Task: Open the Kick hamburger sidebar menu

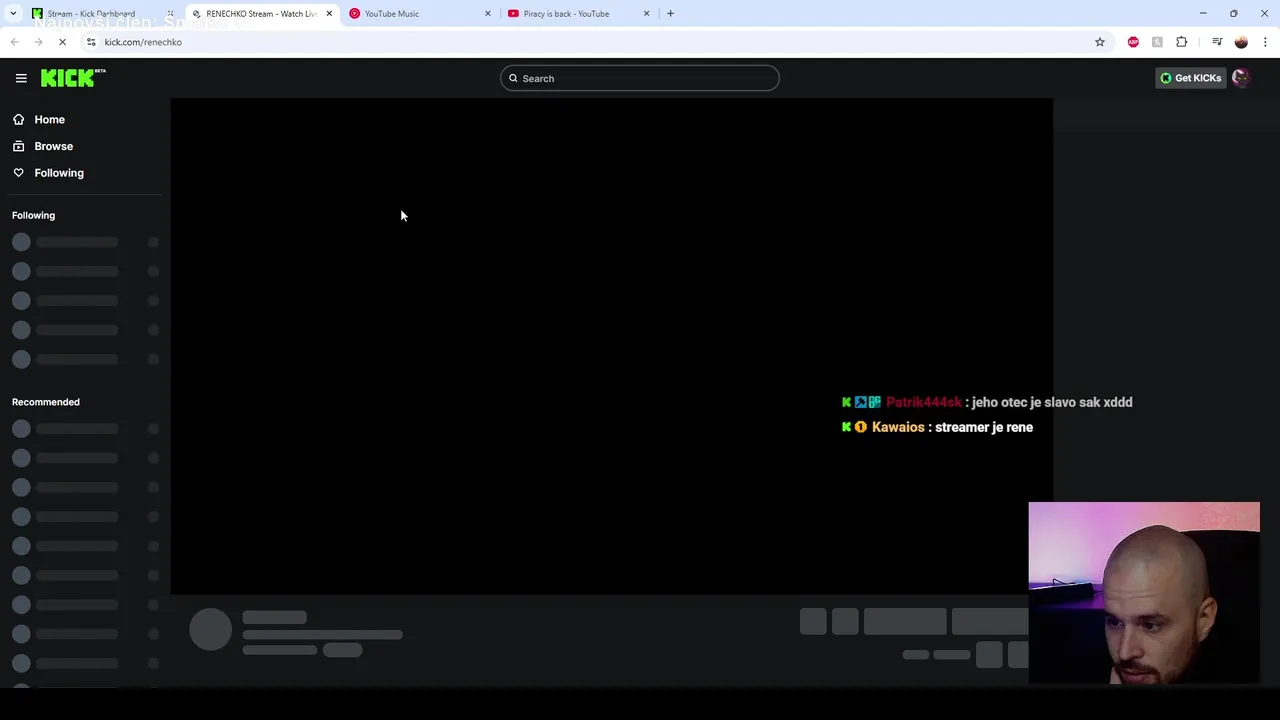Action: [21, 78]
